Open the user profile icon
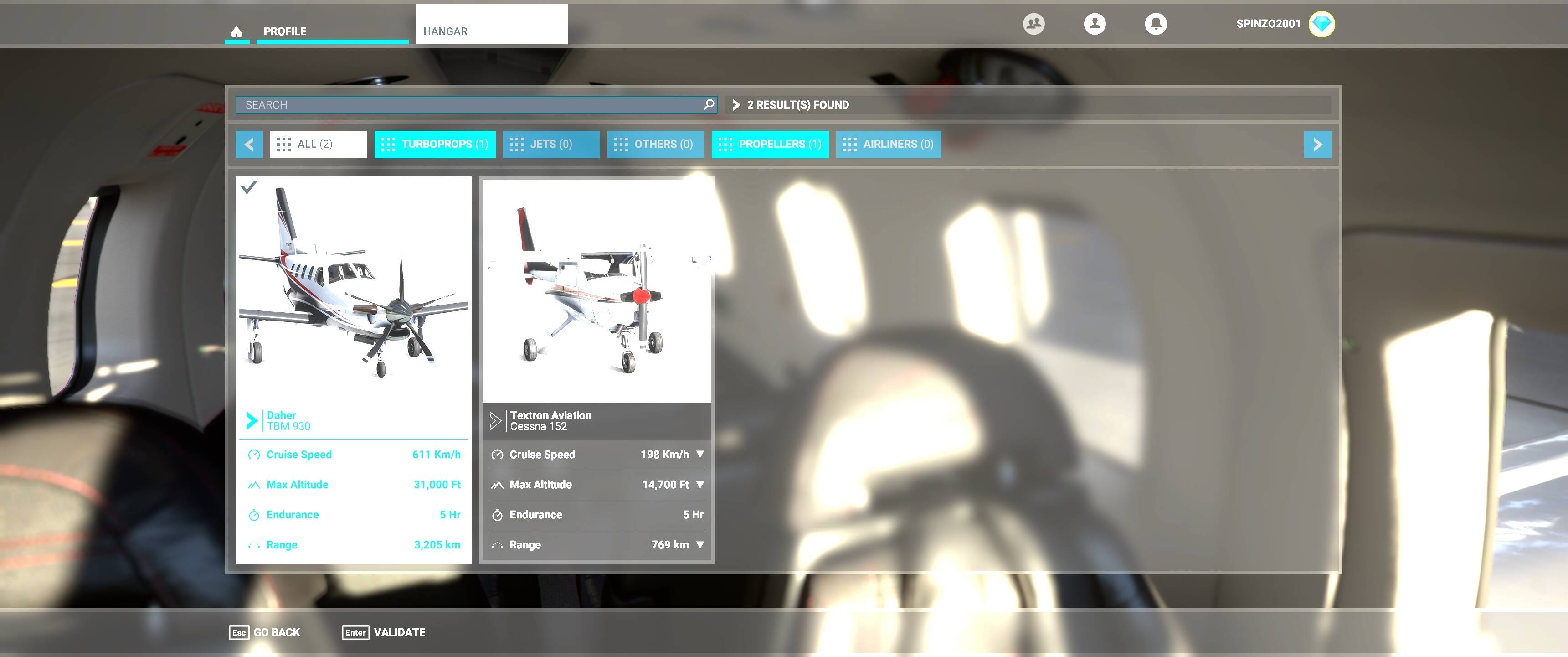The height and width of the screenshot is (657, 1568). [1095, 24]
